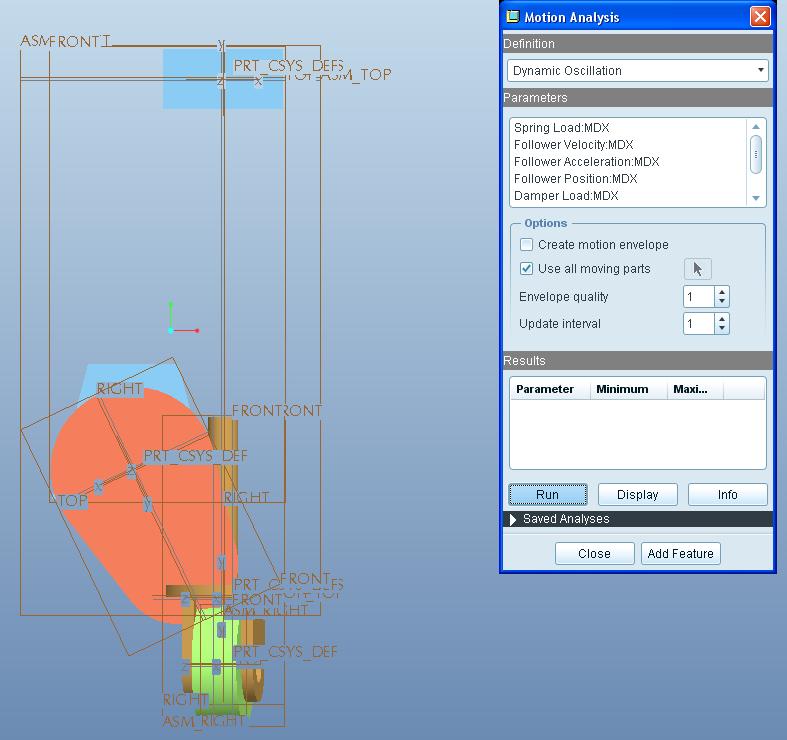Click the Parameter column header
This screenshot has height=740, width=787.
pos(550,389)
